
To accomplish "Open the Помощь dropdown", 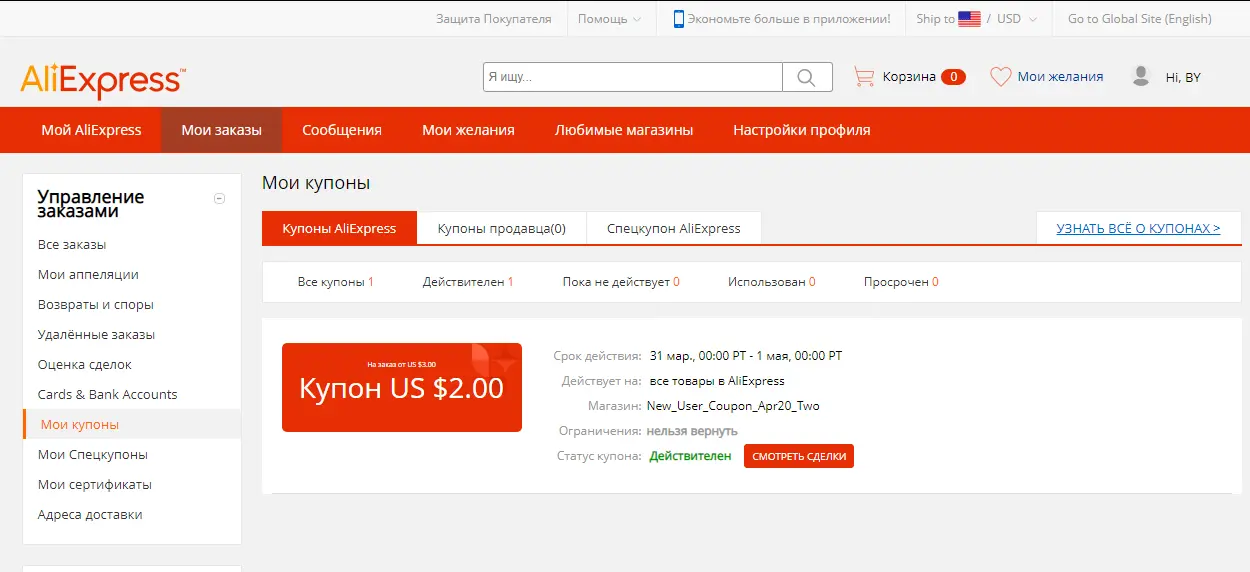I will pos(609,18).
